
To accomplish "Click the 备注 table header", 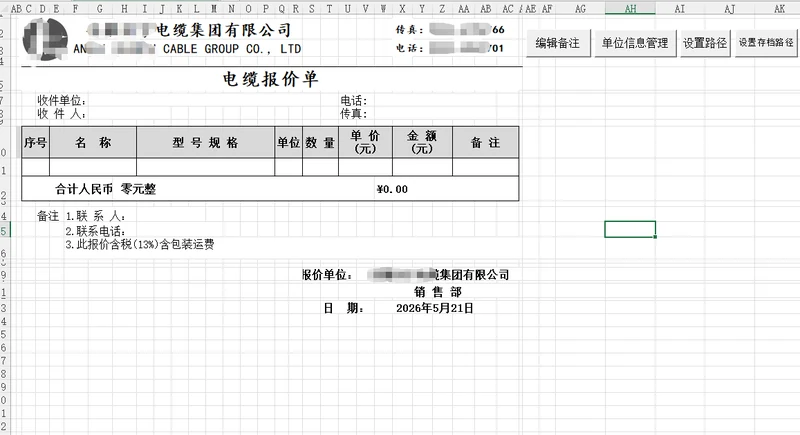I will point(485,142).
